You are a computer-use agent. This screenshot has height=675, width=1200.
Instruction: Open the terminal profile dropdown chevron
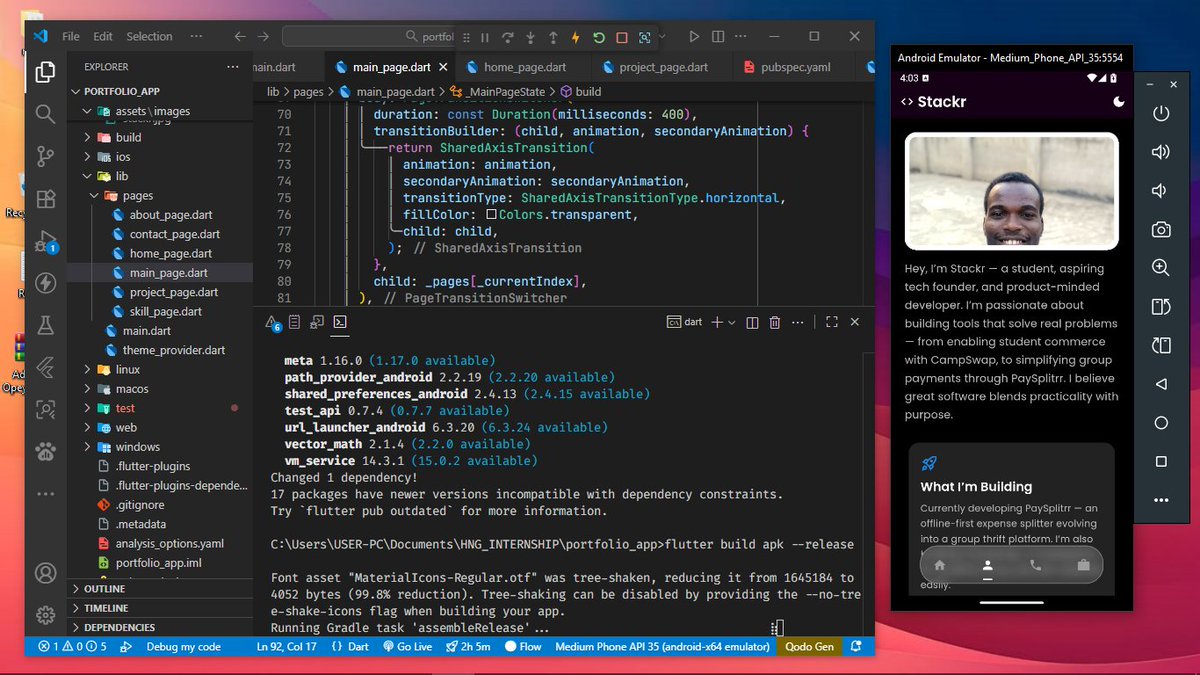[733, 322]
